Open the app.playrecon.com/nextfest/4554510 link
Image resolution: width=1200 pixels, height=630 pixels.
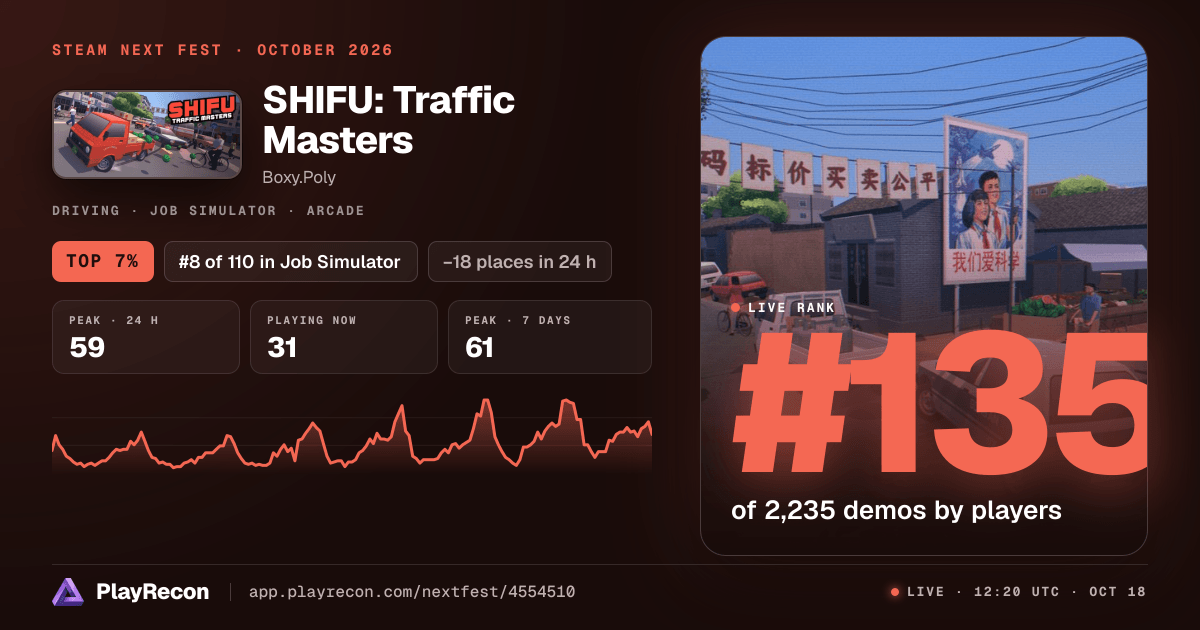tap(411, 592)
